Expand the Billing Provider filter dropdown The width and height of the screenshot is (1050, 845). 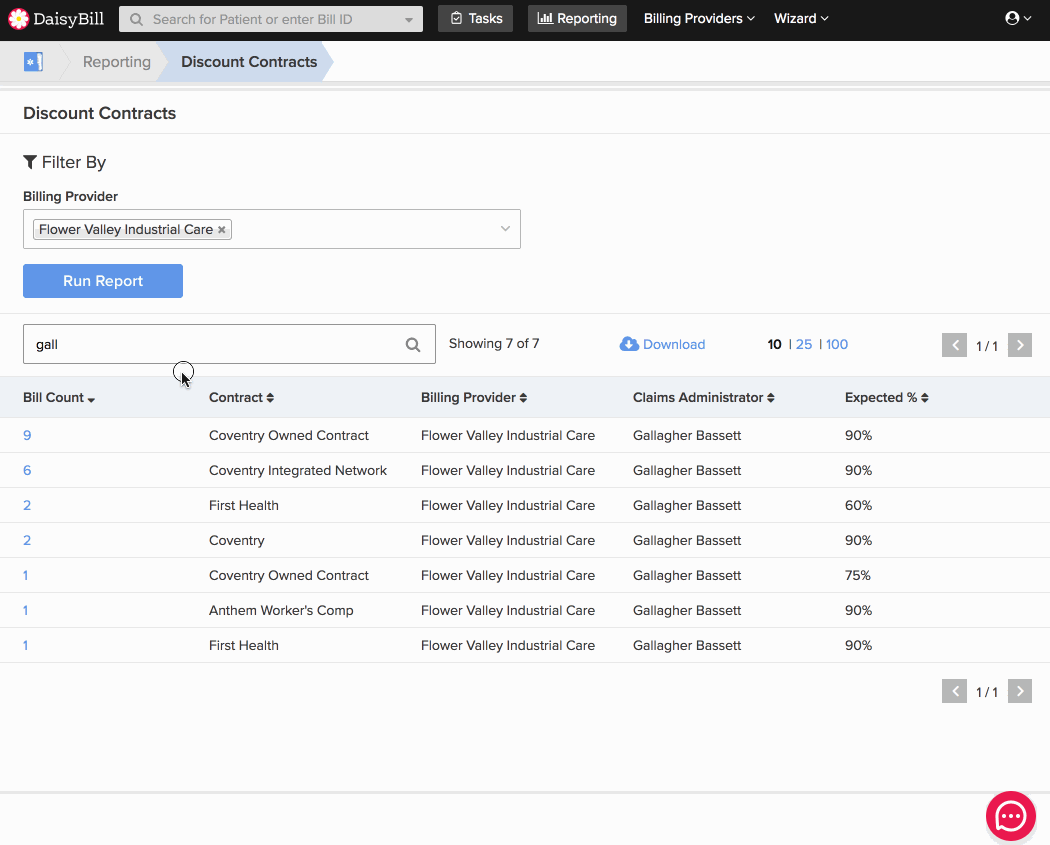coord(506,229)
